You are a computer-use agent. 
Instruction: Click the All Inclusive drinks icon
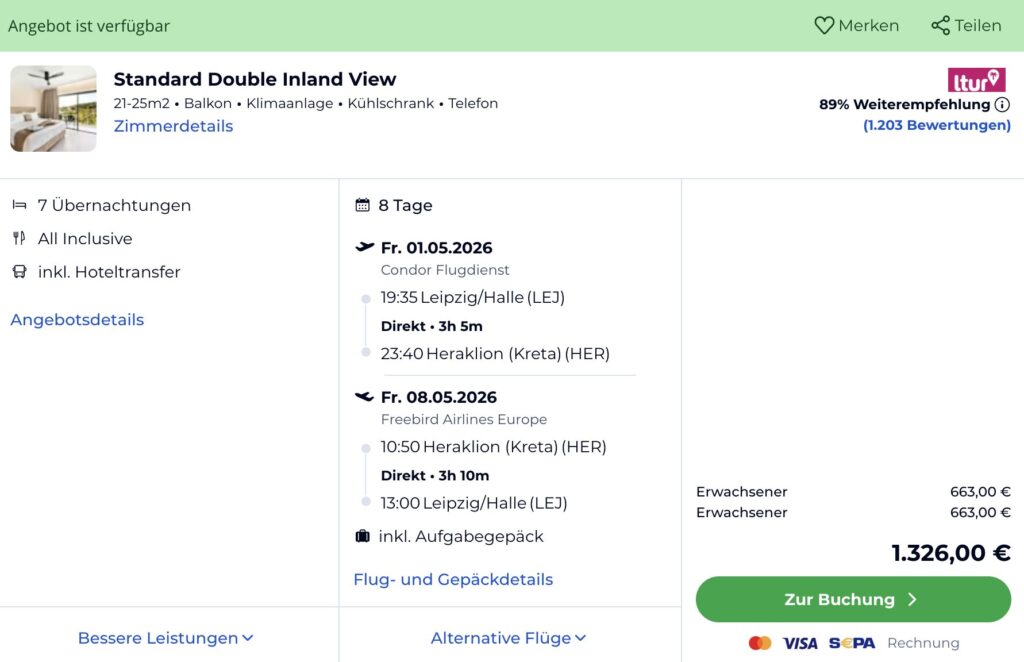pyautogui.click(x=22, y=238)
